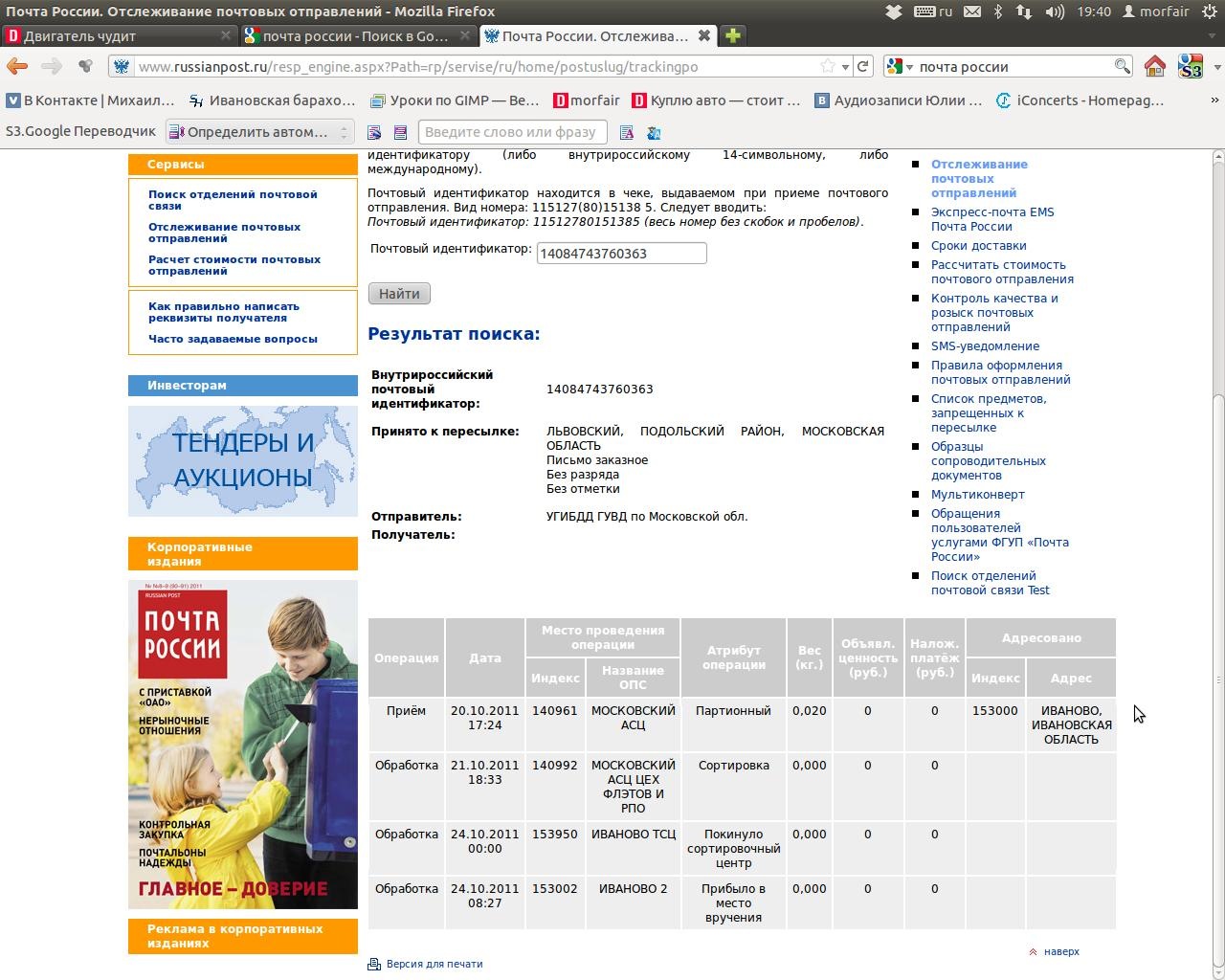Close the active 'Почта России. Отслежива...' tab

point(704,35)
